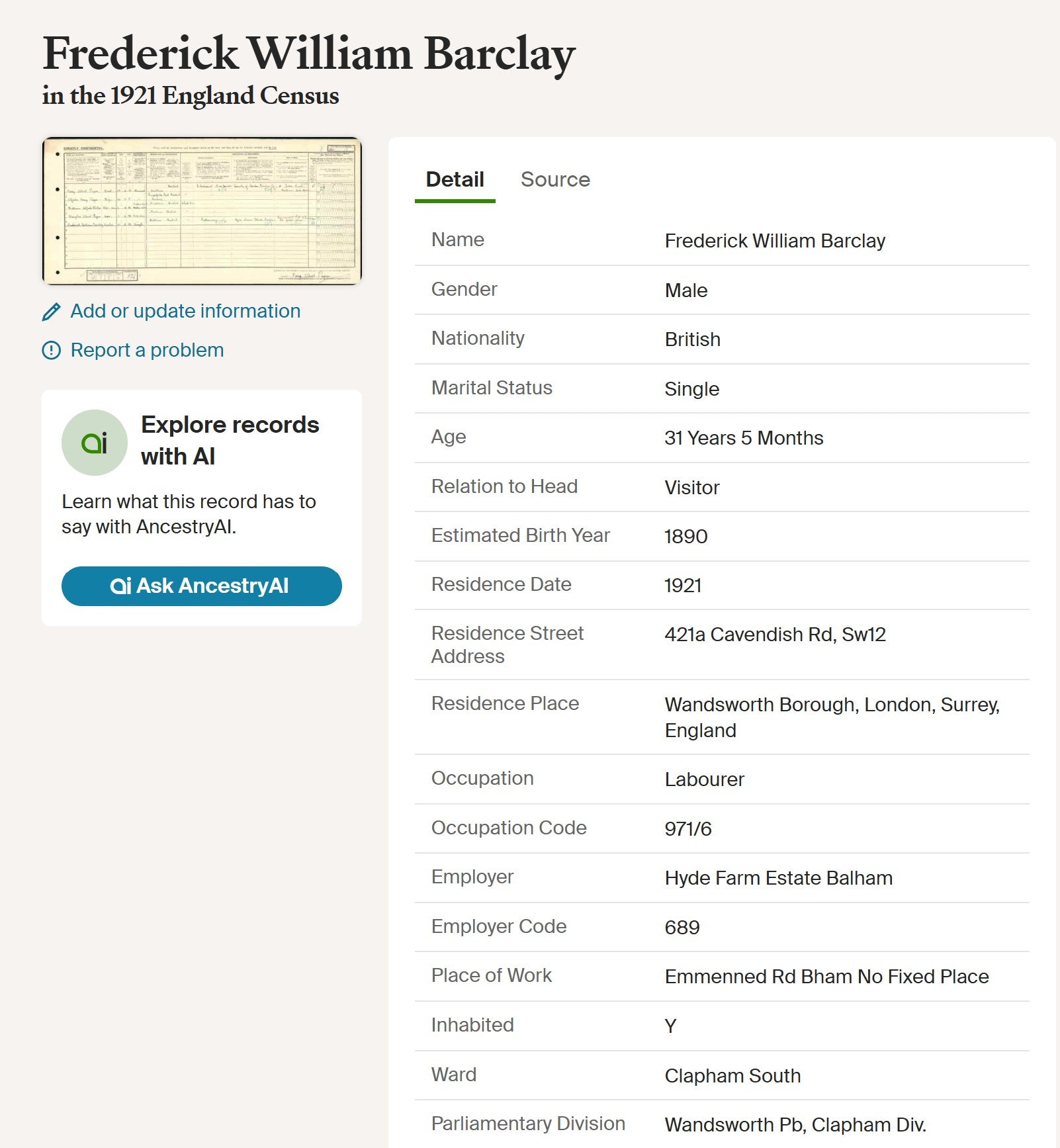1060x1148 pixels.
Task: Click the Clapham South ward value
Action: coord(732,1076)
